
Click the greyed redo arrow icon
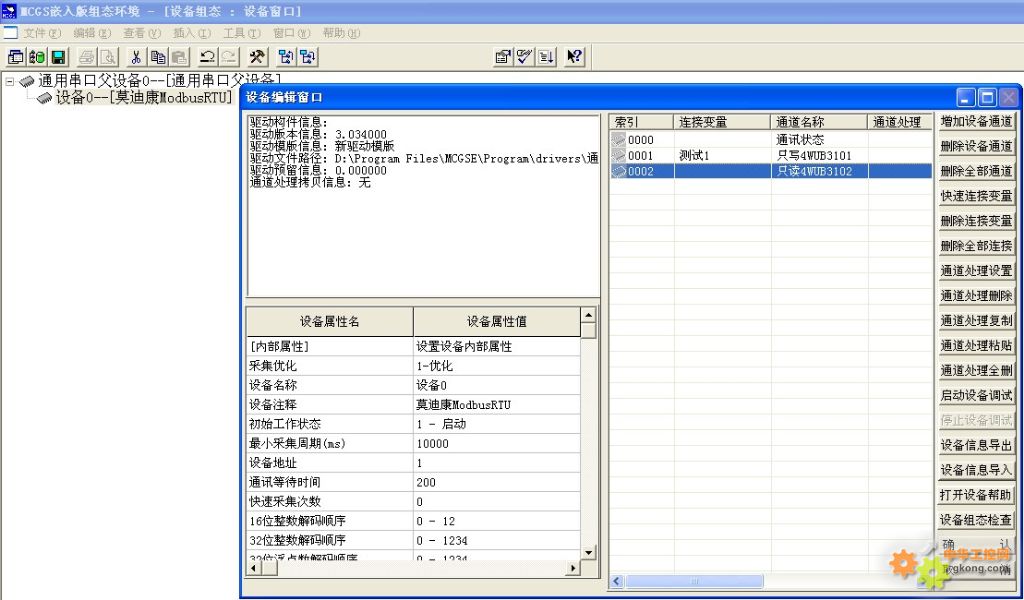click(x=229, y=57)
